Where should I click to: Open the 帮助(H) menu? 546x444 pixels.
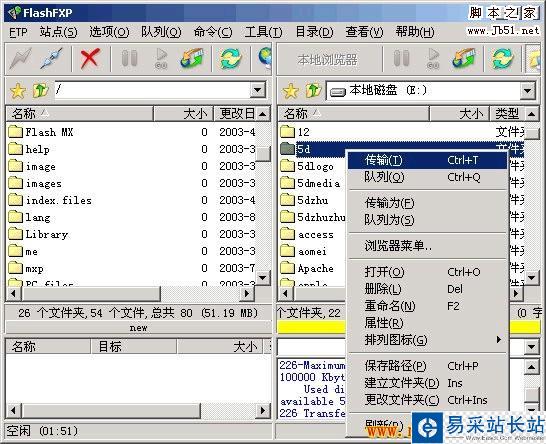coord(415,32)
